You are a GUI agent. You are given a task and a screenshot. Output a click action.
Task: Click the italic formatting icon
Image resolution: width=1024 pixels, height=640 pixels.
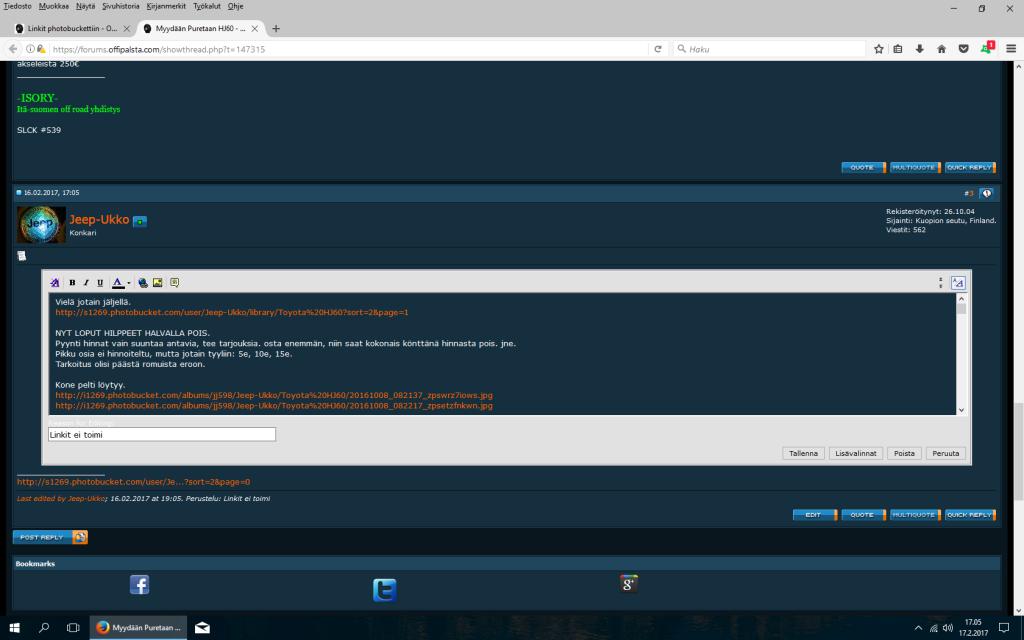(86, 283)
